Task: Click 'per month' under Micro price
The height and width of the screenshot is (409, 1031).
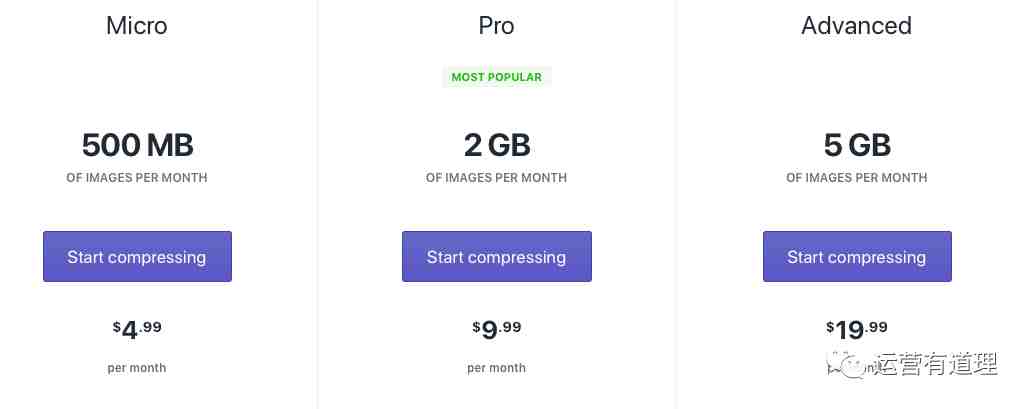Action: point(137,368)
